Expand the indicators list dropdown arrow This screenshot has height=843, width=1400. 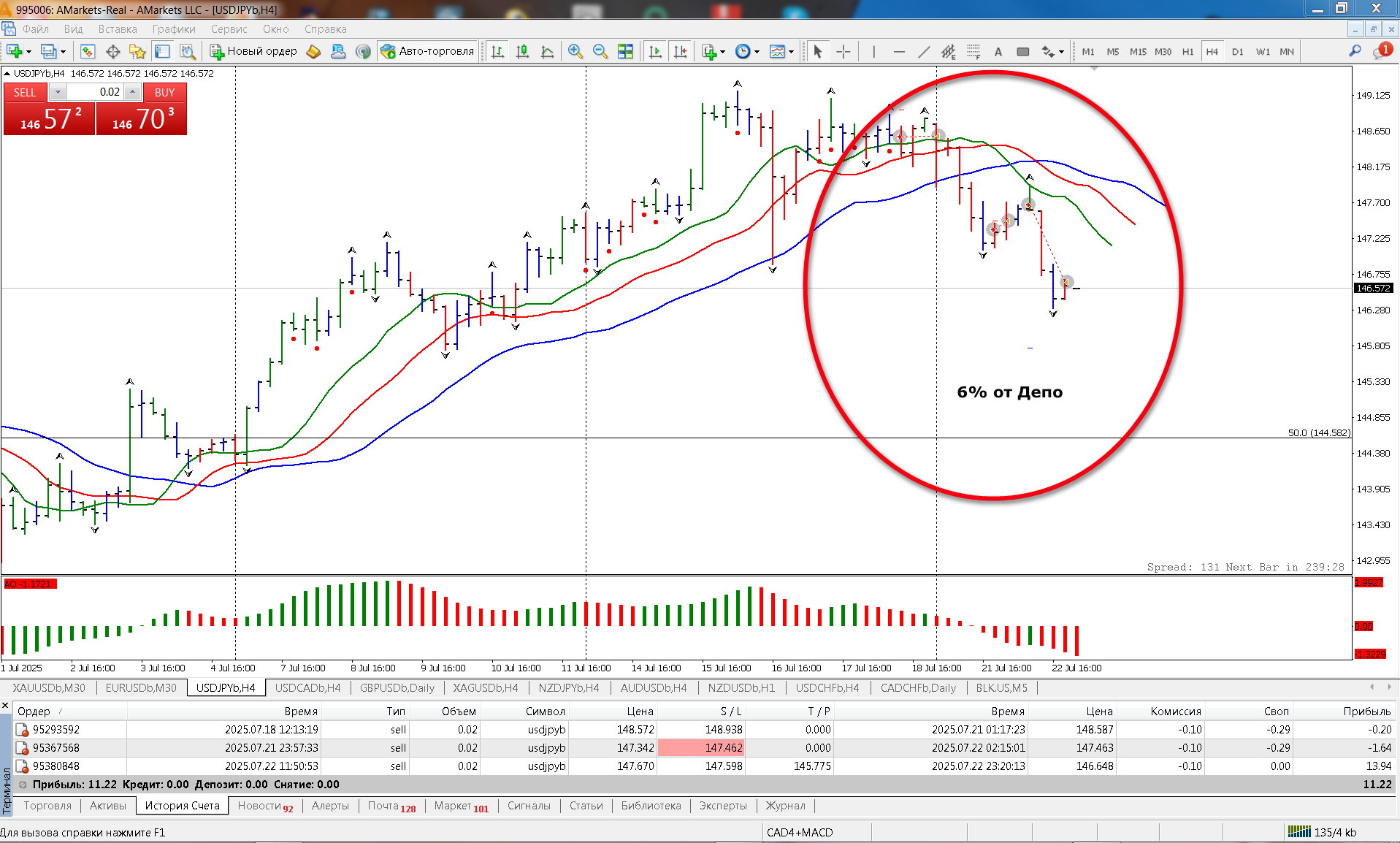click(x=722, y=51)
